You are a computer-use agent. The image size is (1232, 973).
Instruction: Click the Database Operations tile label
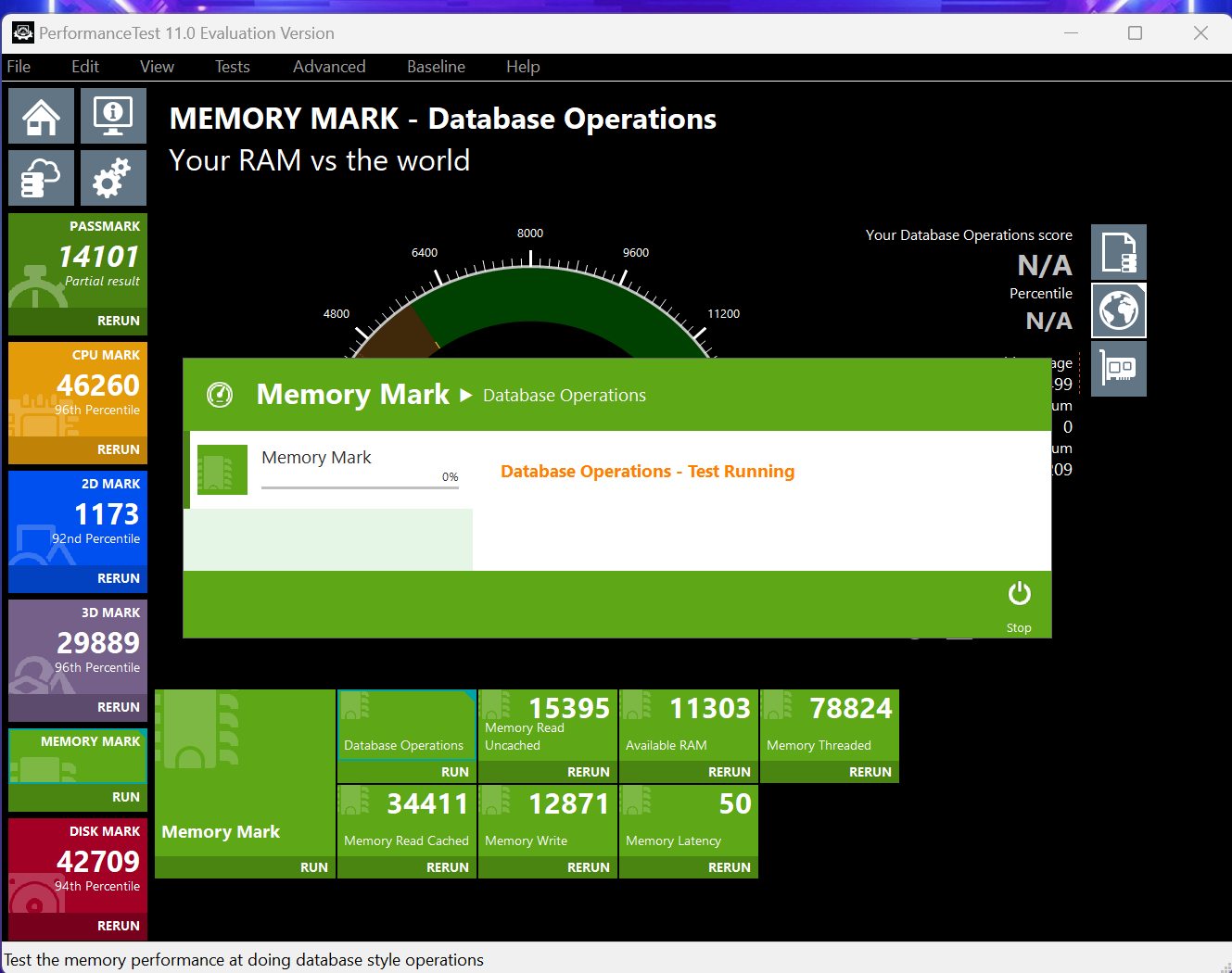coord(403,745)
